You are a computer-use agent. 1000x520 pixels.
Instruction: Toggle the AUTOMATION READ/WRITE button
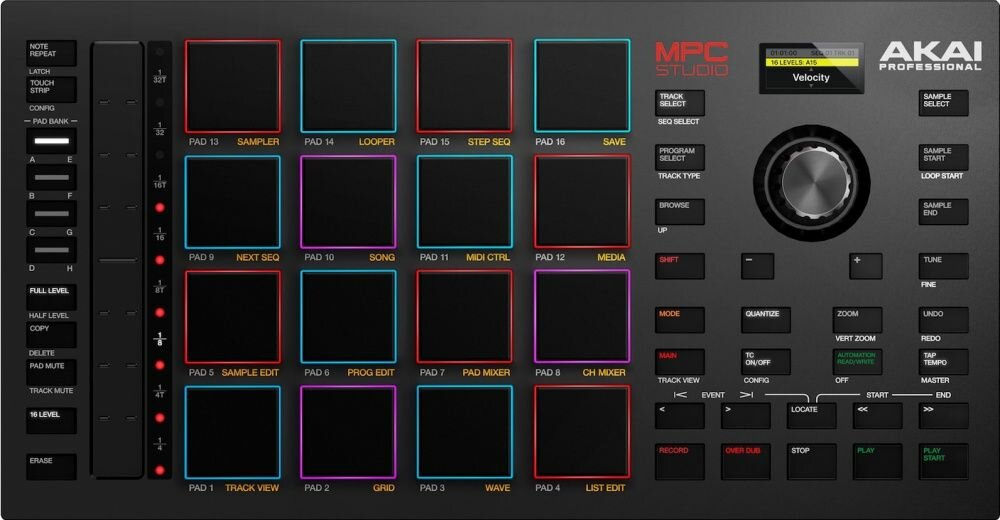coord(857,362)
